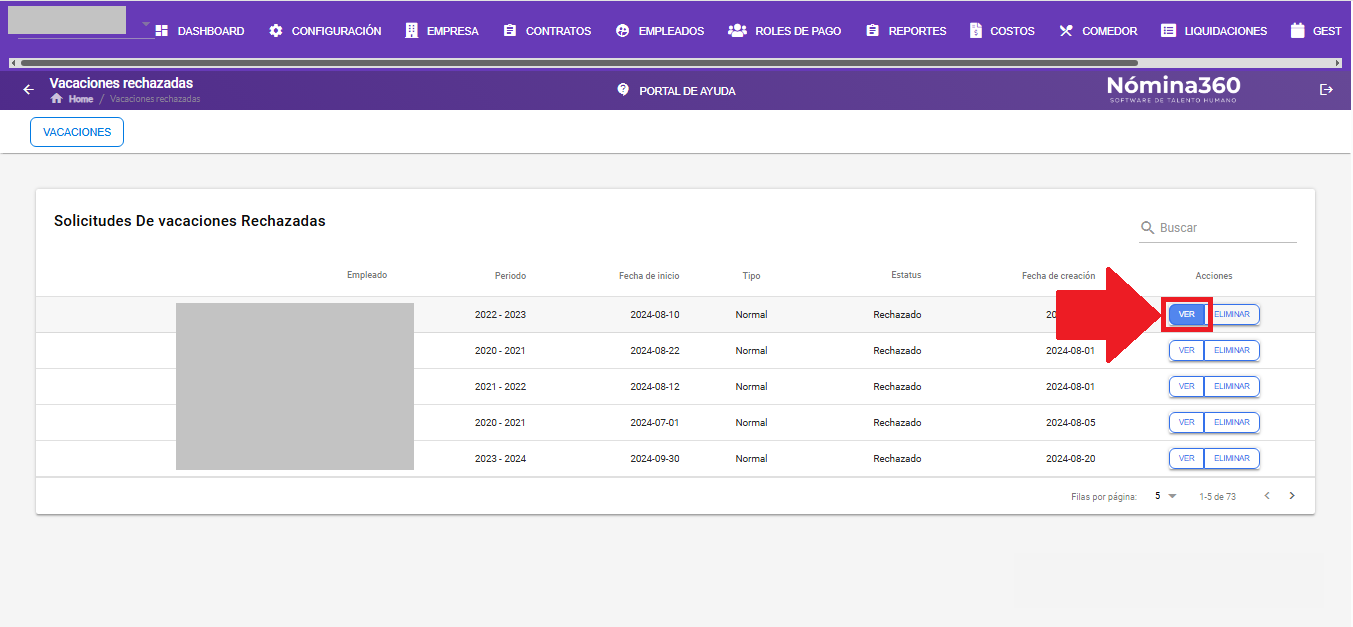Click the 1-5 de 73 pagination text
The image size is (1353, 627).
pos(1217,497)
